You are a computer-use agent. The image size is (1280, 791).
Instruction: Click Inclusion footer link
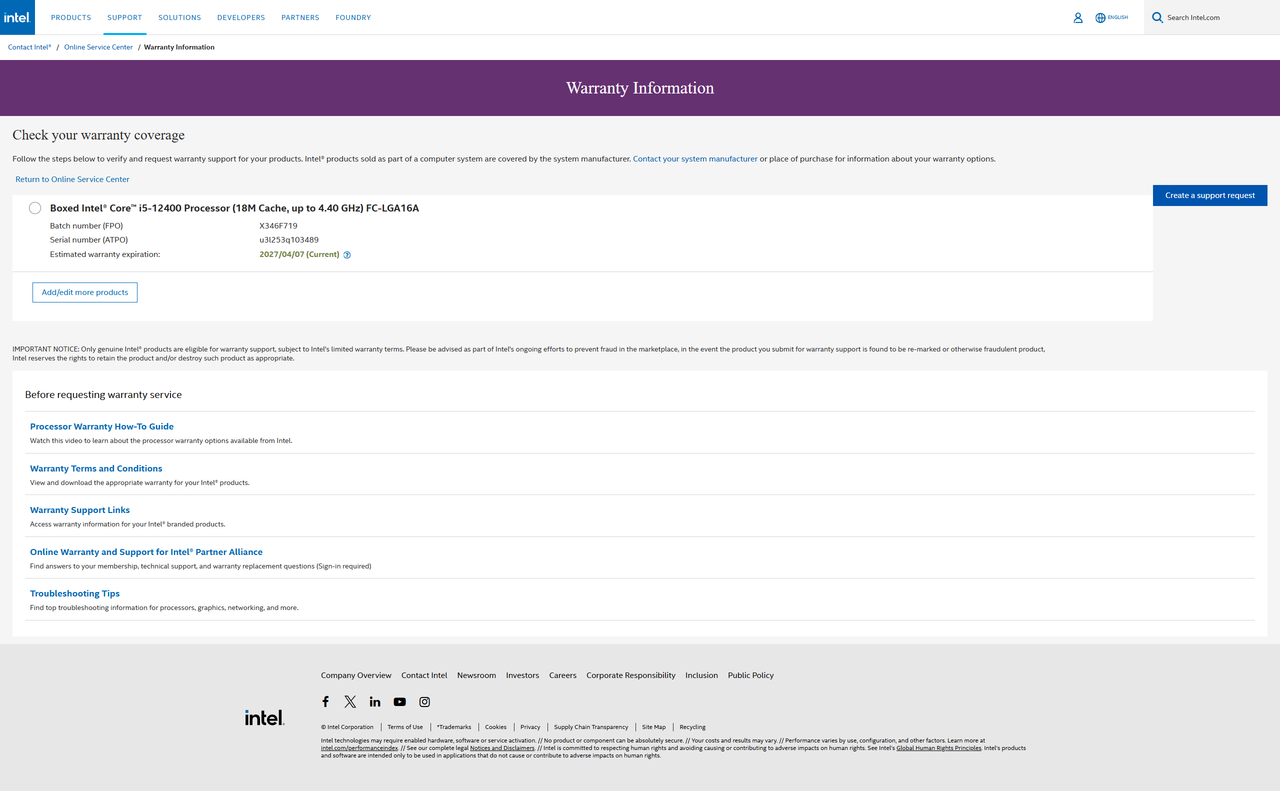coord(701,675)
